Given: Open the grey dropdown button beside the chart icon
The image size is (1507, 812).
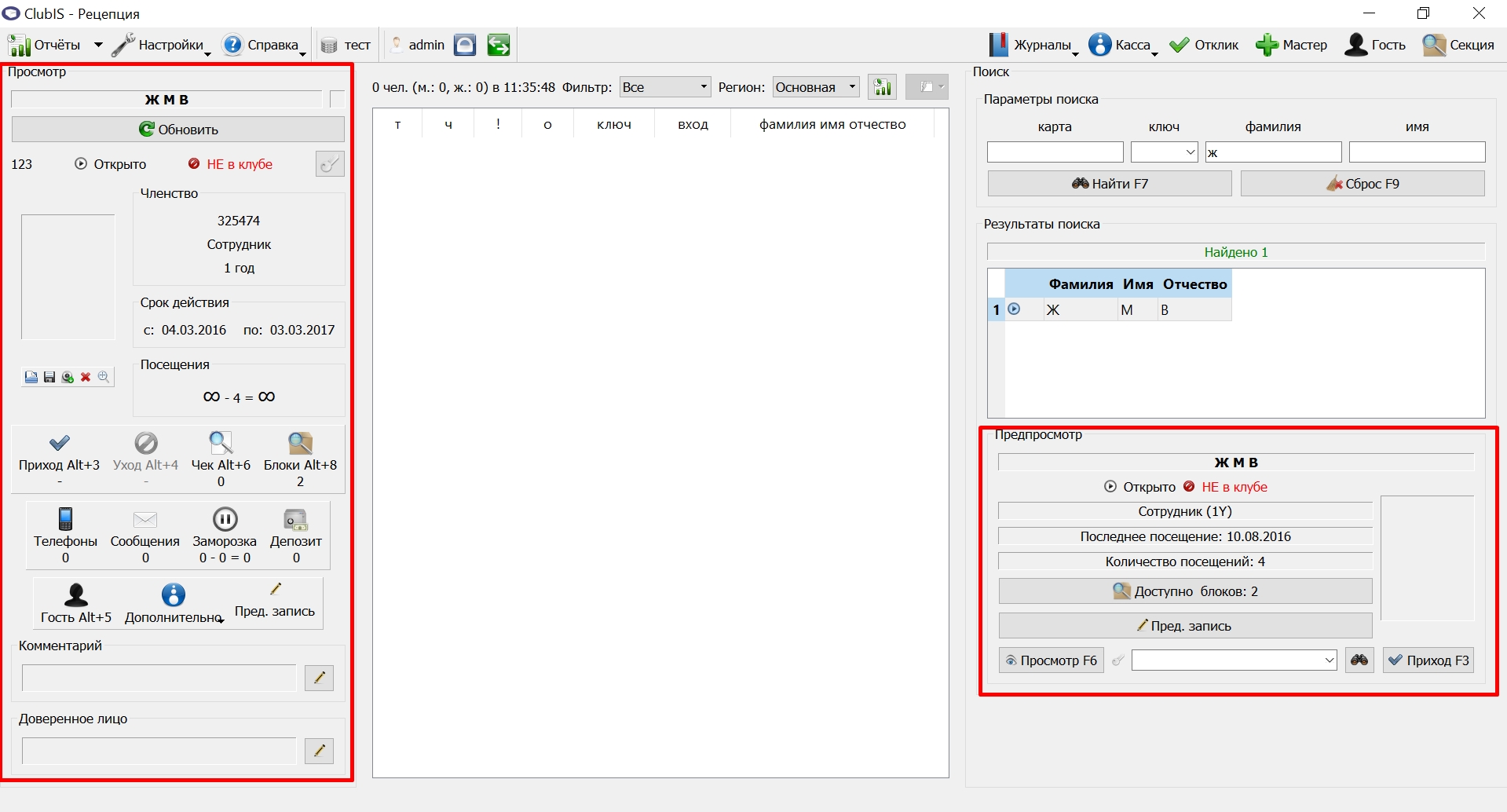Looking at the screenshot, I should [927, 87].
